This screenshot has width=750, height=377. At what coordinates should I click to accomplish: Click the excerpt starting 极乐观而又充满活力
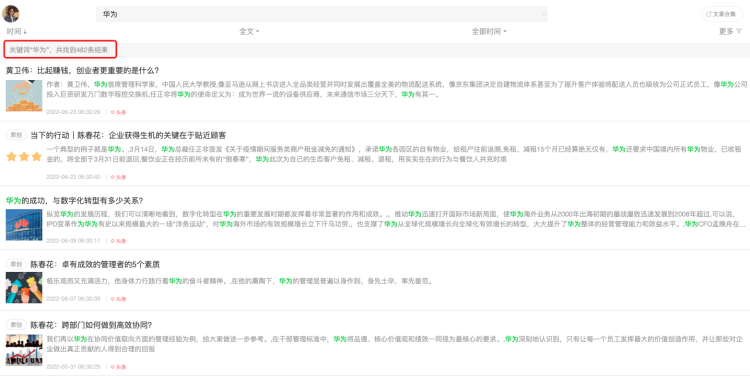[241, 281]
